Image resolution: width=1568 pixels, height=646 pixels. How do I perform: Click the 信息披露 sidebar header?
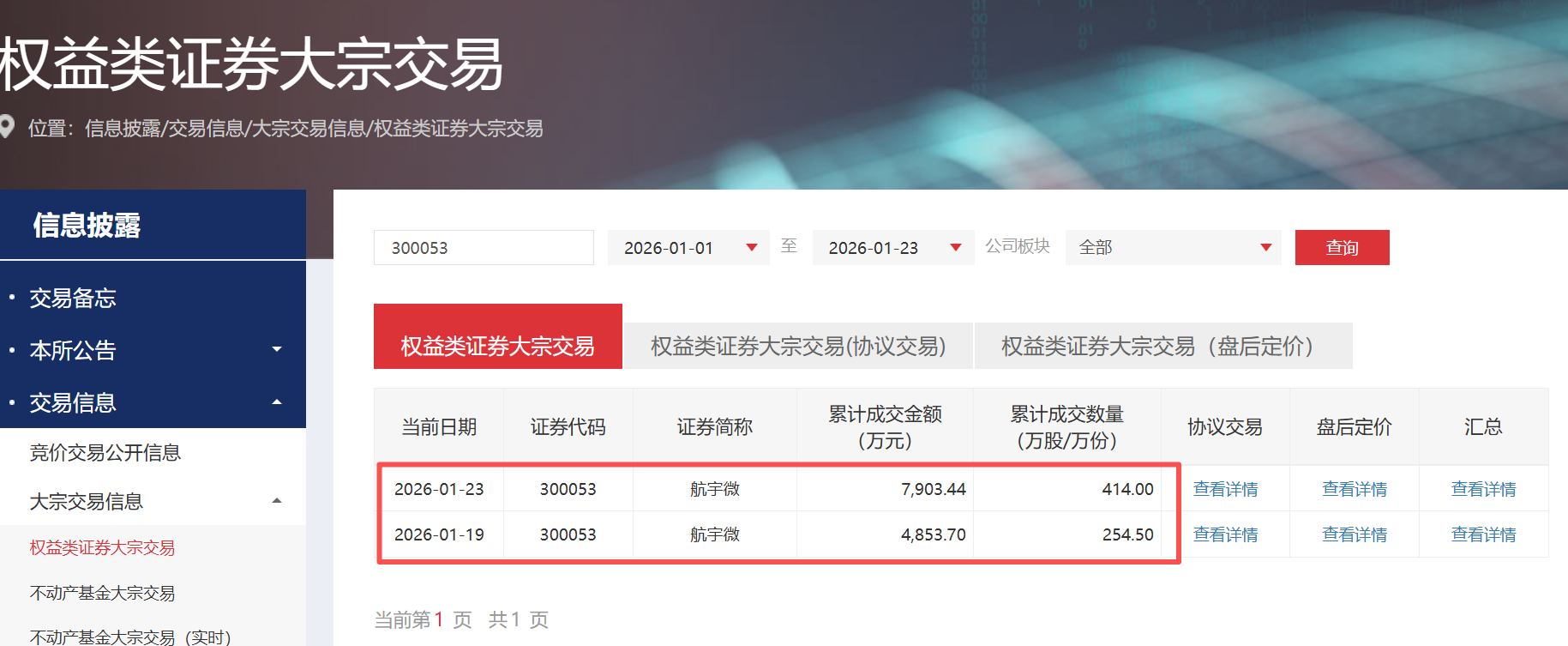[87, 225]
